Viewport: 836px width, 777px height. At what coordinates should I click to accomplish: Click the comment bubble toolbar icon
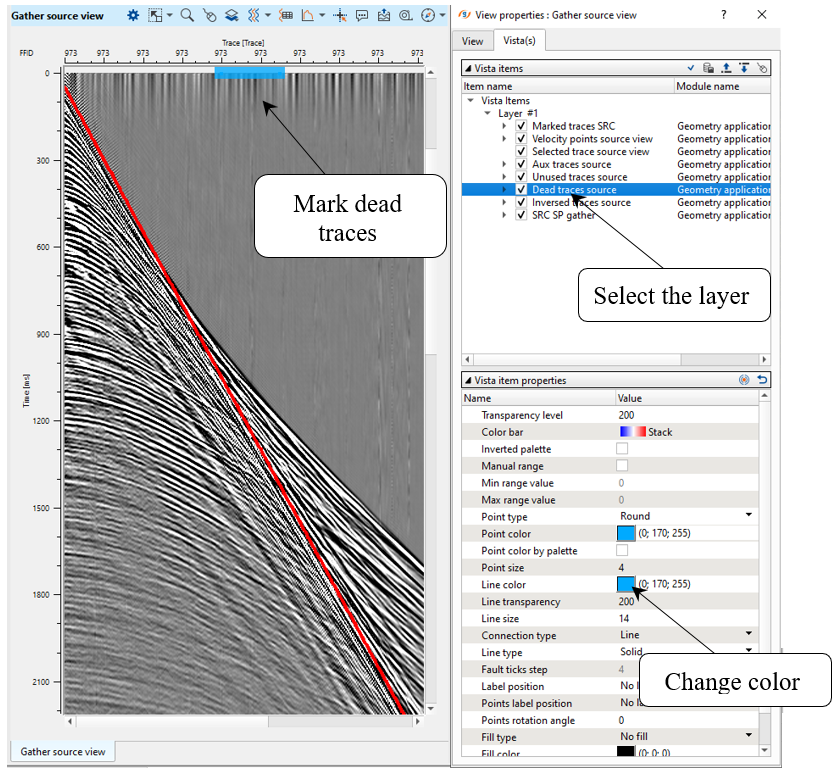[362, 16]
